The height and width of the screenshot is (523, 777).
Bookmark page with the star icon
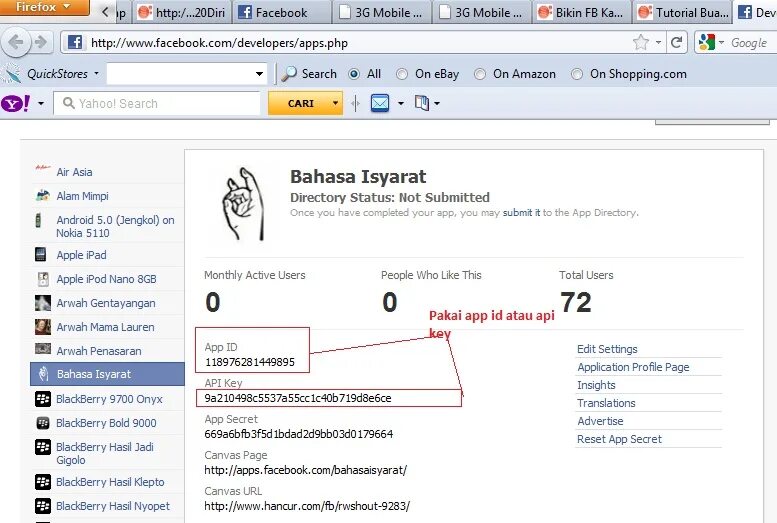[x=641, y=43]
